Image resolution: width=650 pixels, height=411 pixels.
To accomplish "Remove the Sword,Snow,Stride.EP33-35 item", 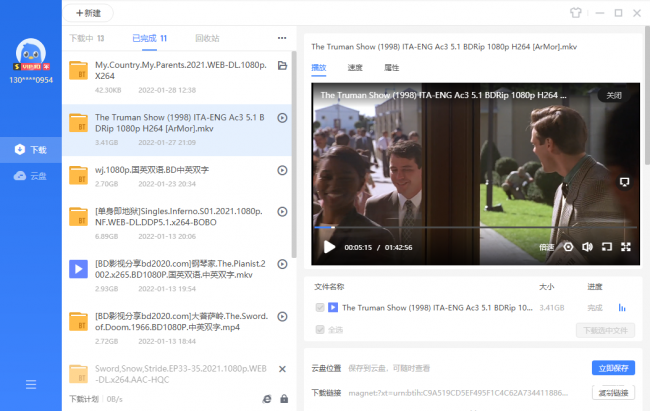I will 282,369.
